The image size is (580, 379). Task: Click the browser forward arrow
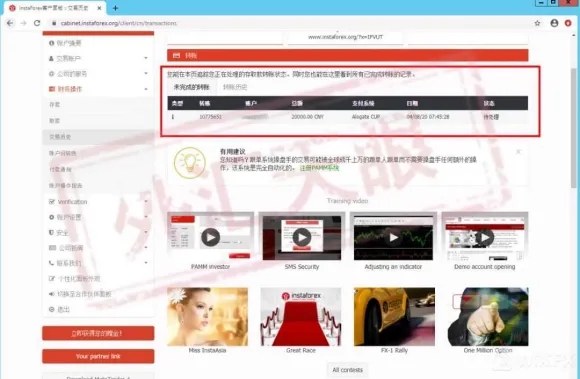[23, 23]
